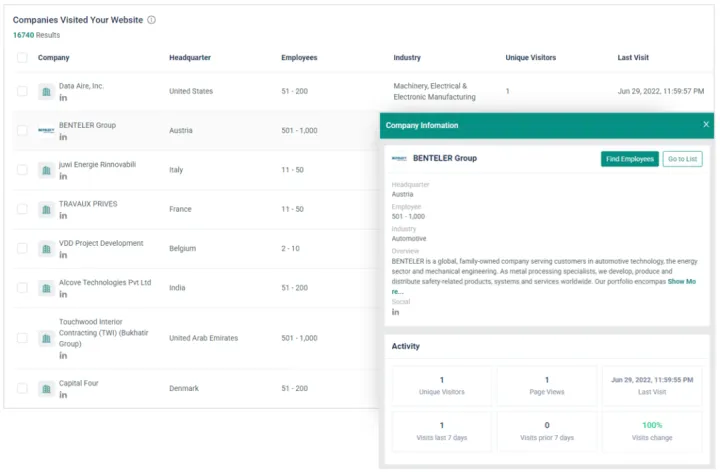
Task: Toggle the select-all checkbox in table header
Action: (22, 57)
